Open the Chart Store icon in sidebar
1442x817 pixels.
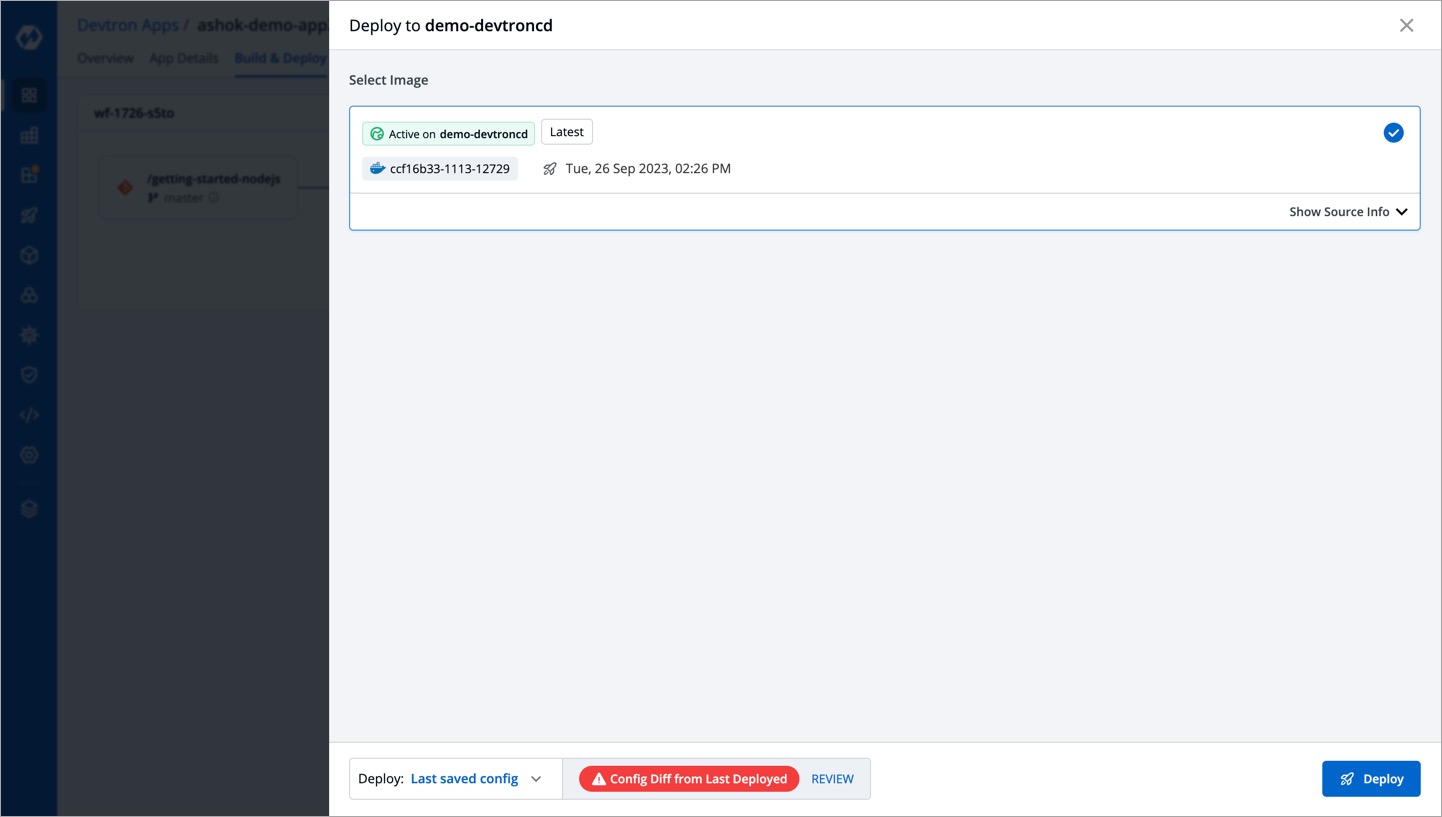coord(29,294)
